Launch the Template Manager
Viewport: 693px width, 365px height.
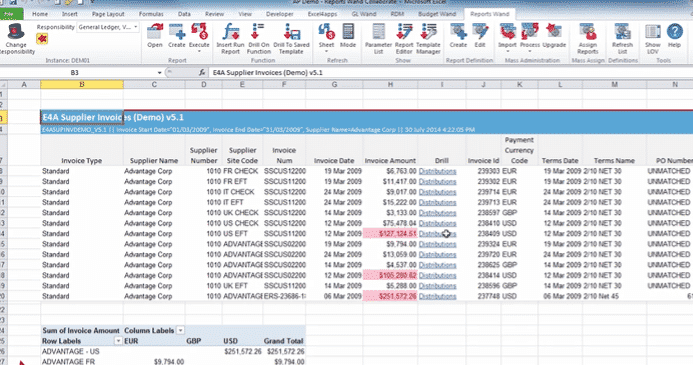pyautogui.click(x=428, y=32)
